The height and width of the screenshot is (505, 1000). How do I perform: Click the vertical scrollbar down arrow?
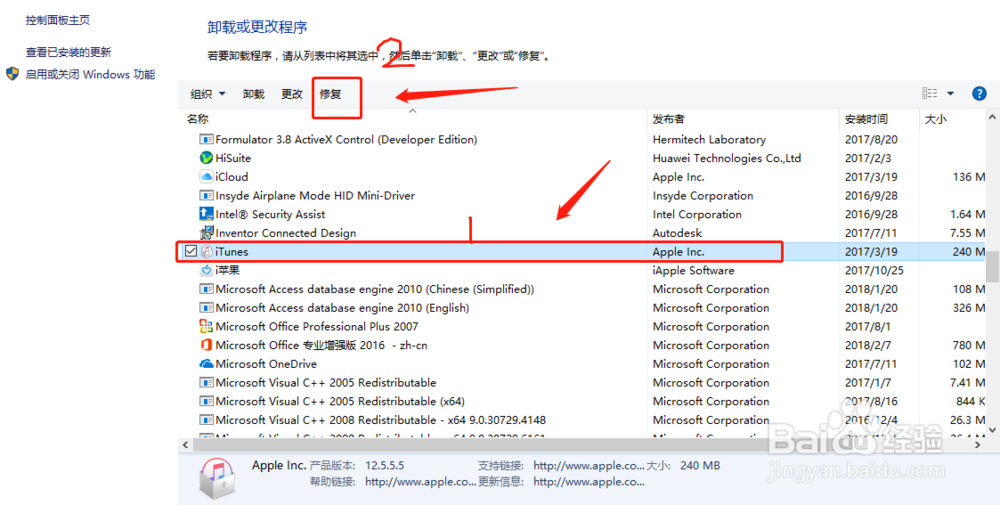(x=992, y=430)
